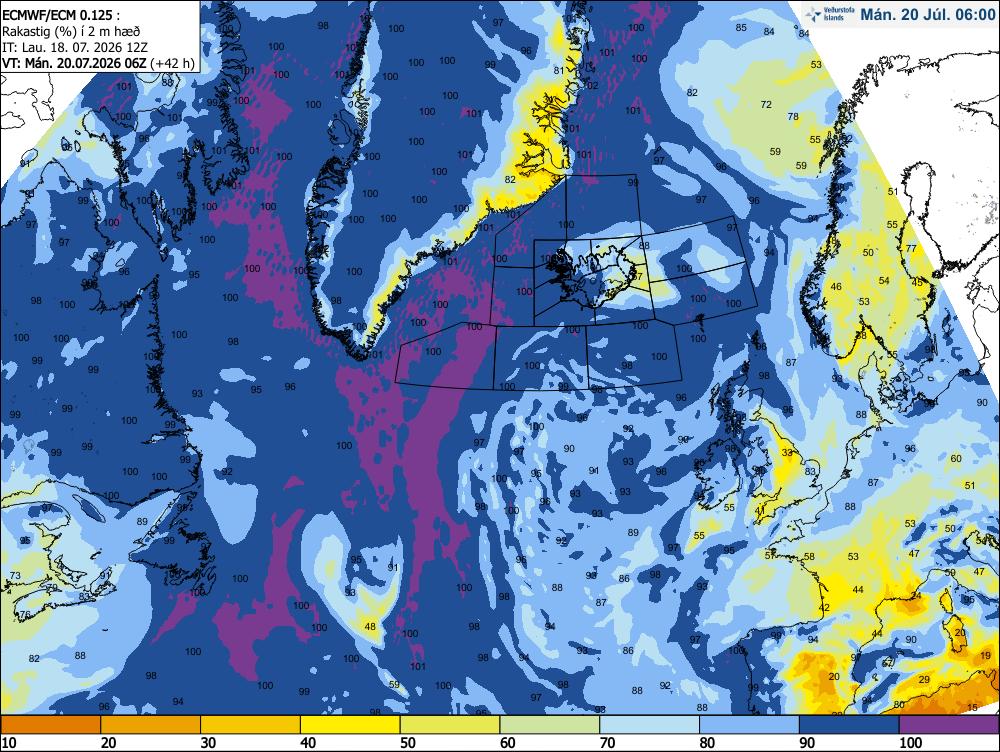Select the bright yellow 40–50 legend swatch
This screenshot has height=752, width=1000.
click(350, 725)
